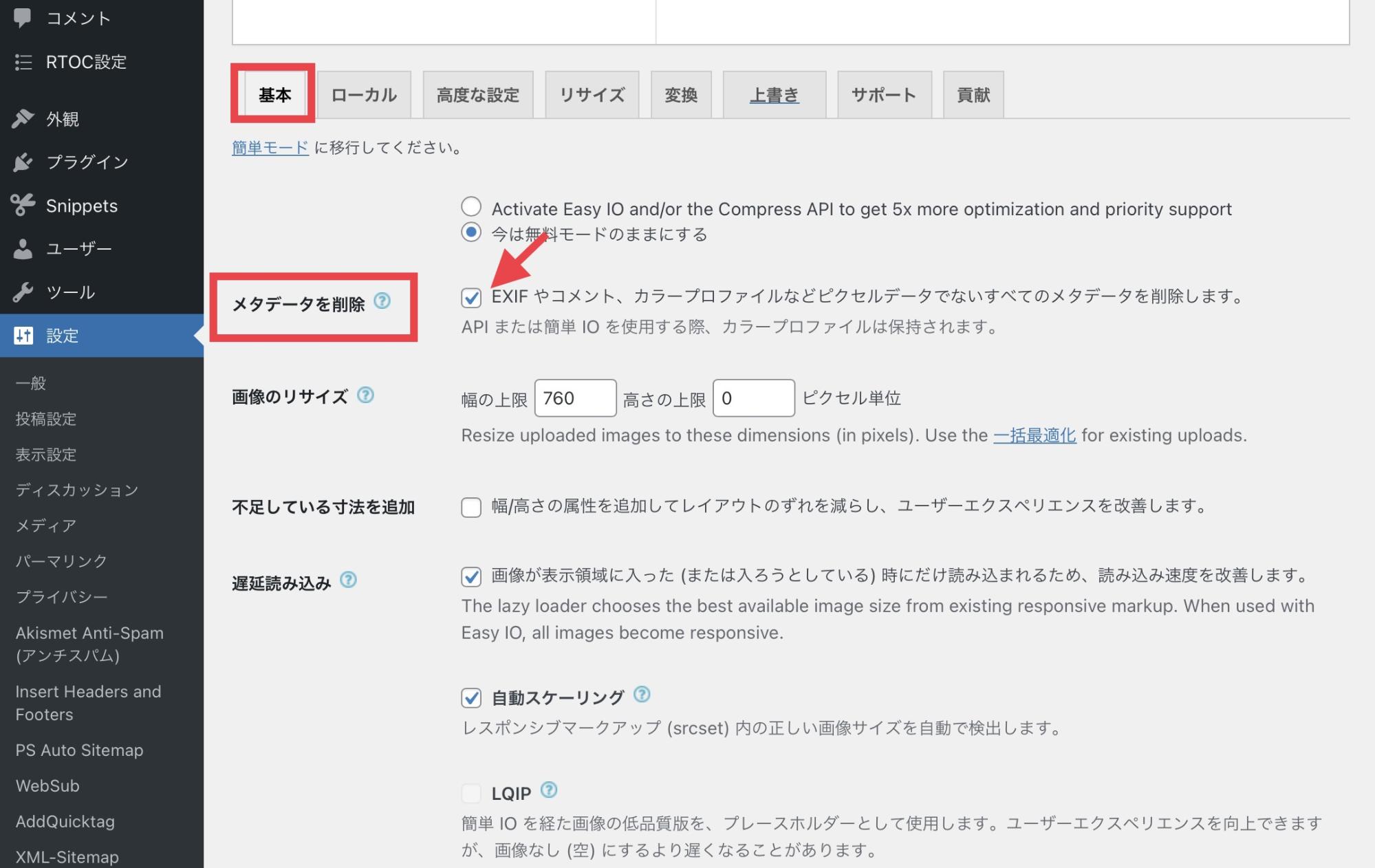This screenshot has height=868, width=1375.
Task: Open the ユーザー sidebar menu
Action: pyautogui.click(x=102, y=248)
